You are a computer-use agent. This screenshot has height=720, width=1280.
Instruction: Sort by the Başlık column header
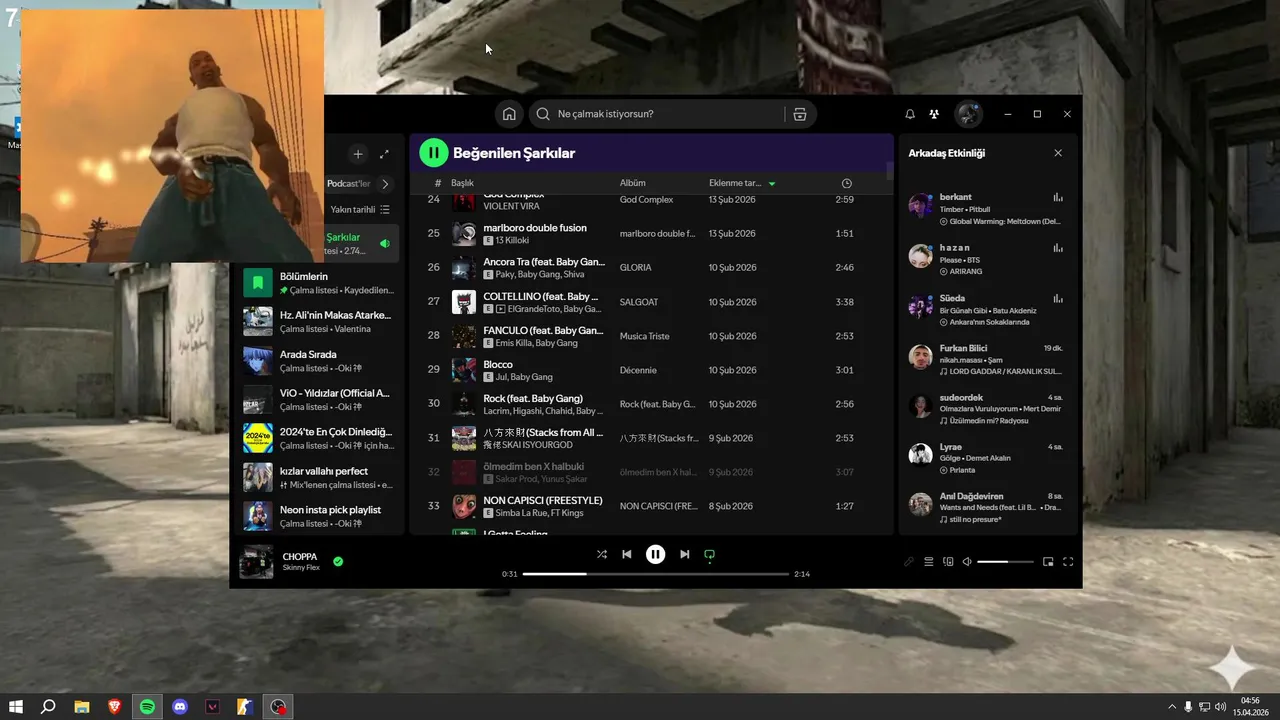462,183
